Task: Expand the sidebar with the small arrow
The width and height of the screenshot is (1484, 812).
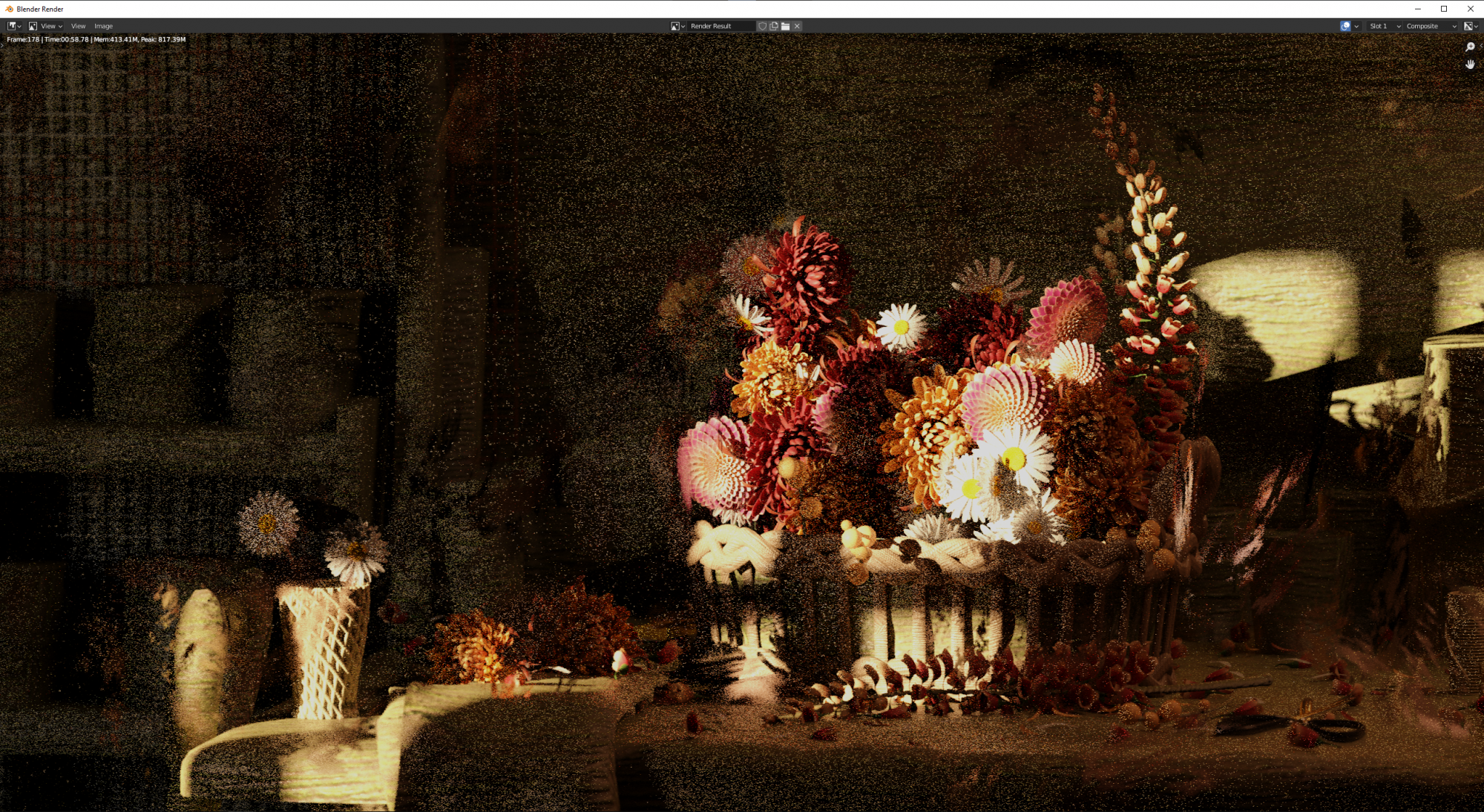Action: pos(1481,46)
